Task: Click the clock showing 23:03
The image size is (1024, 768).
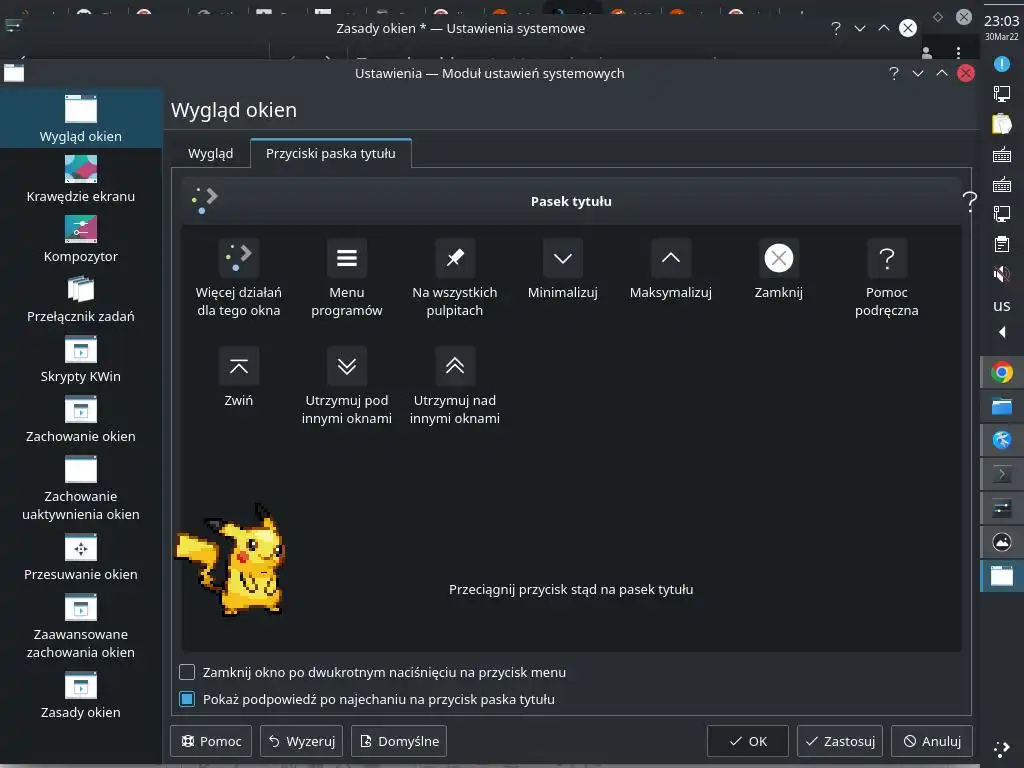Action: pos(1002,21)
